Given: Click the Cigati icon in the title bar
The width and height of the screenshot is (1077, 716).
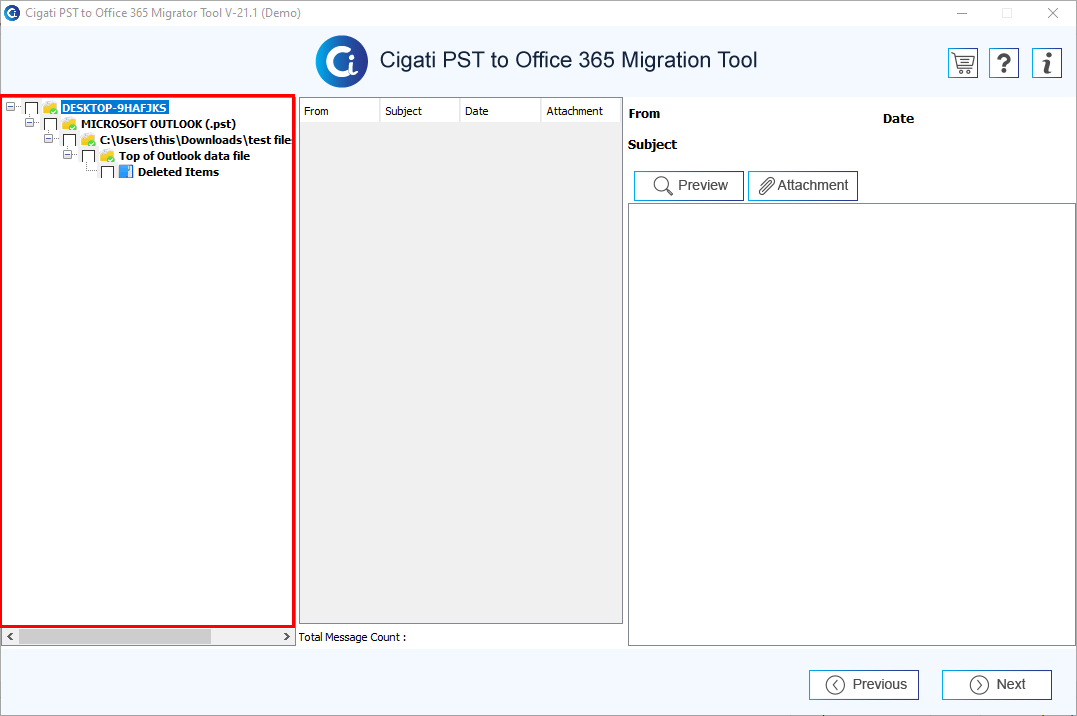Looking at the screenshot, I should click(x=12, y=13).
